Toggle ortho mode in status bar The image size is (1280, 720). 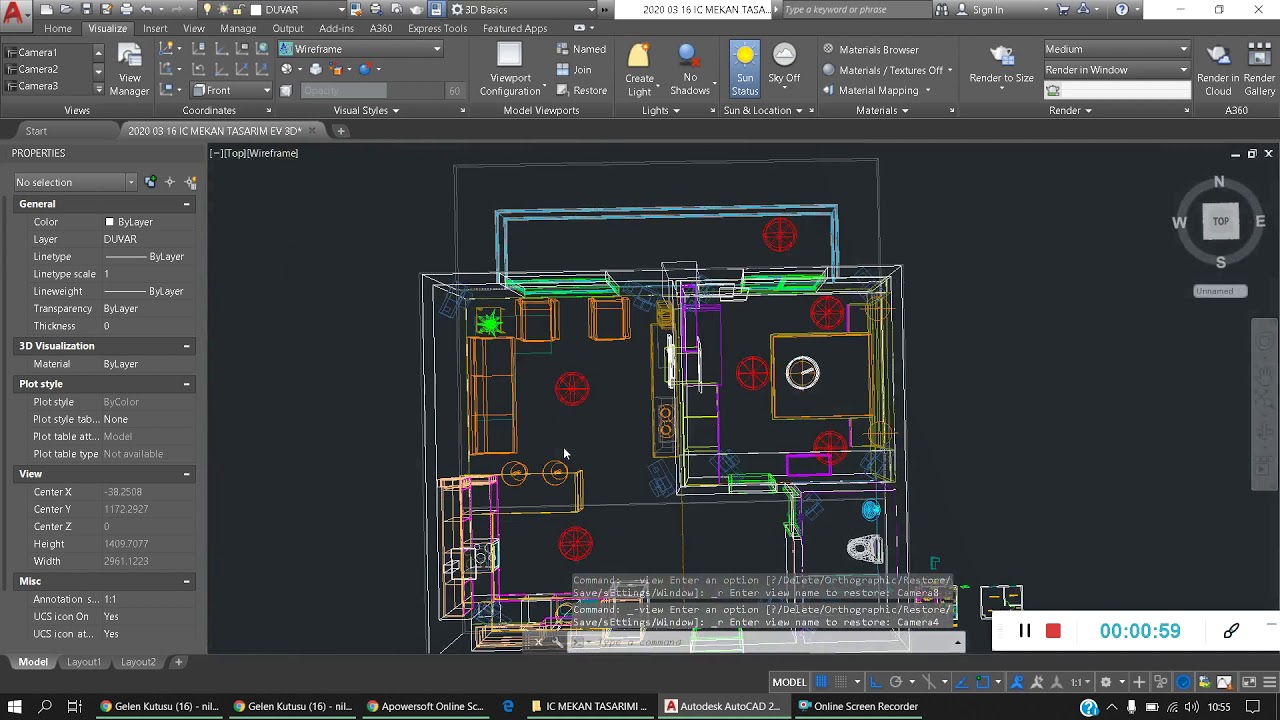[x=875, y=682]
